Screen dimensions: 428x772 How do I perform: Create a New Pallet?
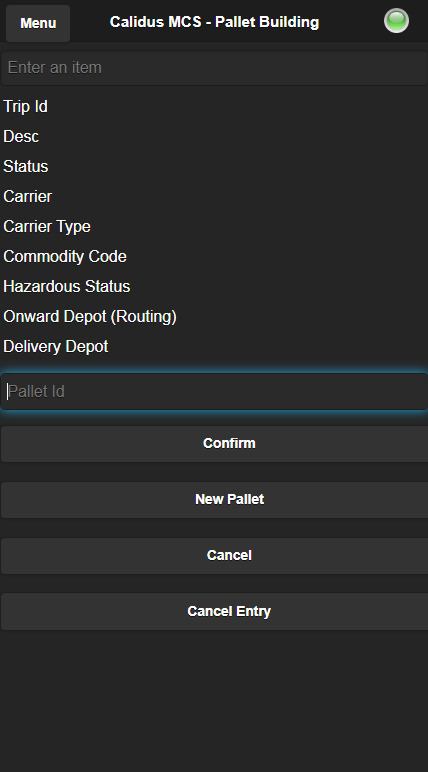click(x=214, y=499)
